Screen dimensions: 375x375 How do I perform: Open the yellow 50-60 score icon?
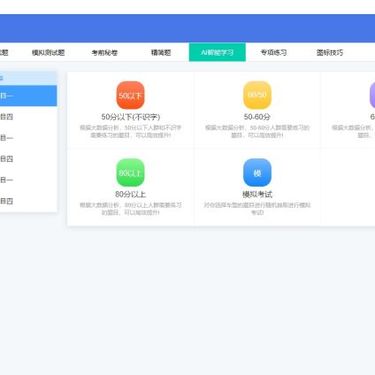[257, 95]
